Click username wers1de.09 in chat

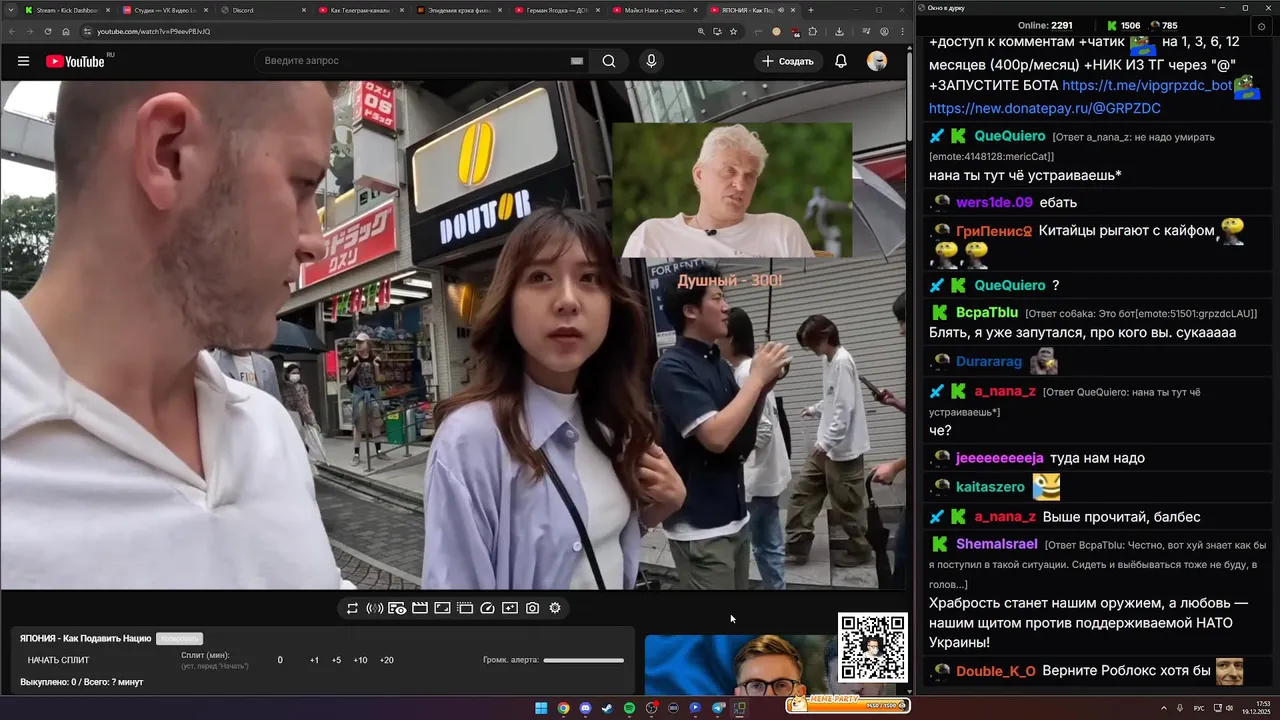point(994,202)
